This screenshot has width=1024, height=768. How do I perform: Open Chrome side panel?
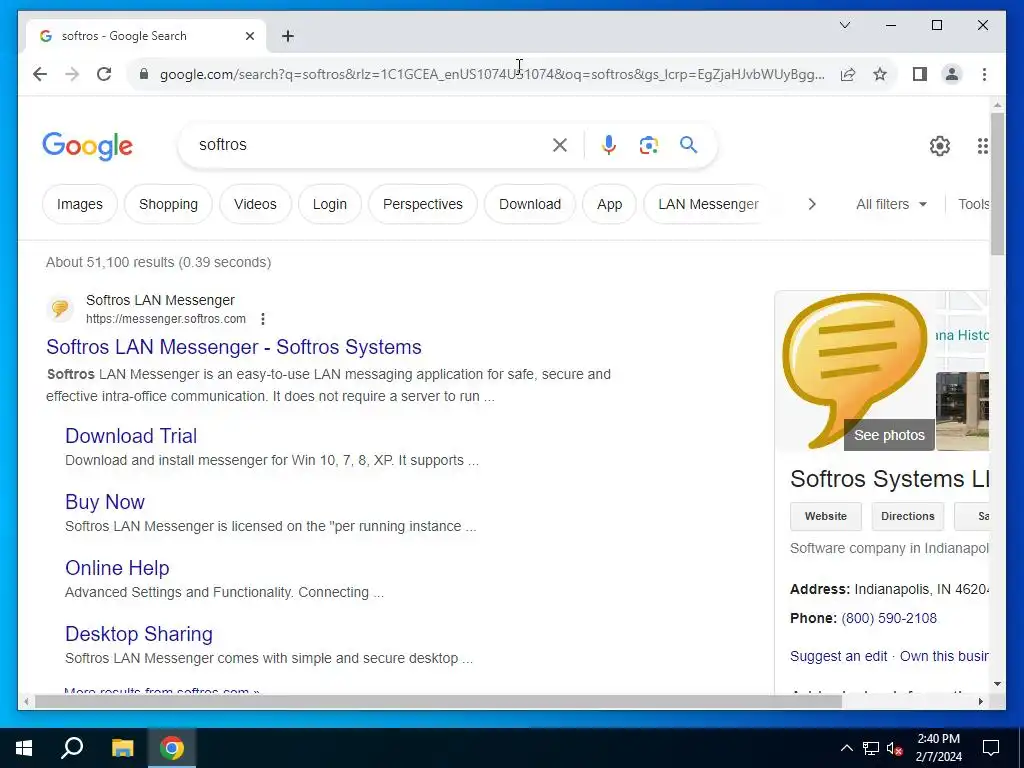coord(920,74)
